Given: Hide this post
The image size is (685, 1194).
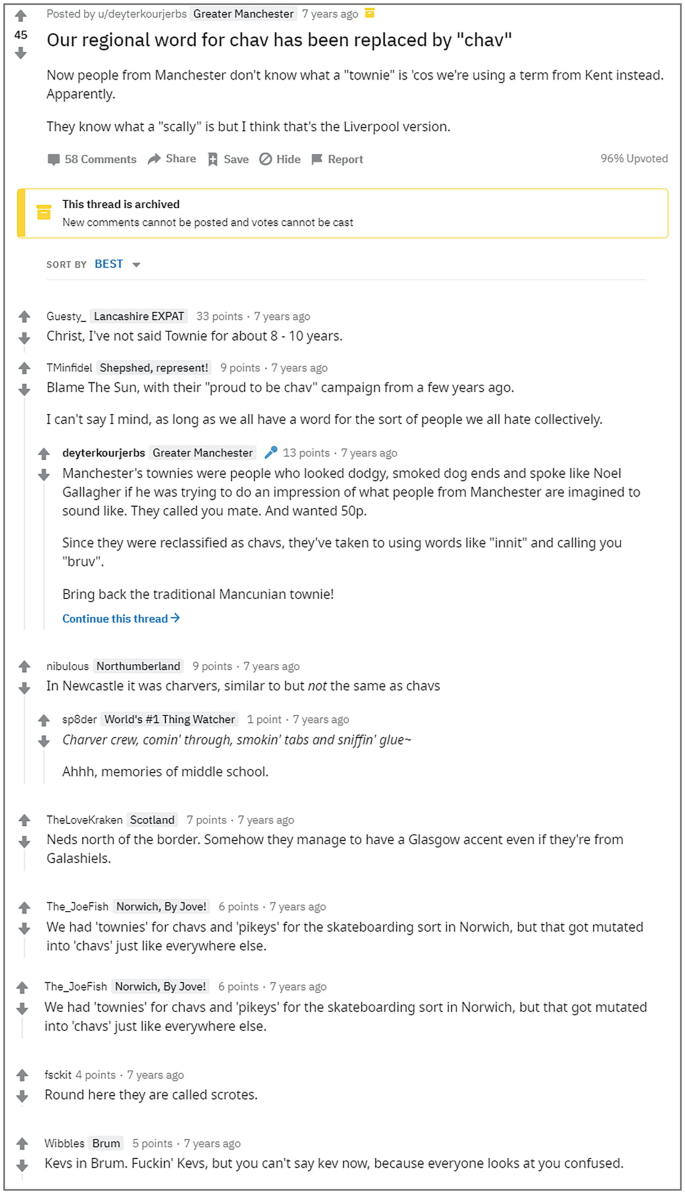Looking at the screenshot, I should (x=280, y=159).
